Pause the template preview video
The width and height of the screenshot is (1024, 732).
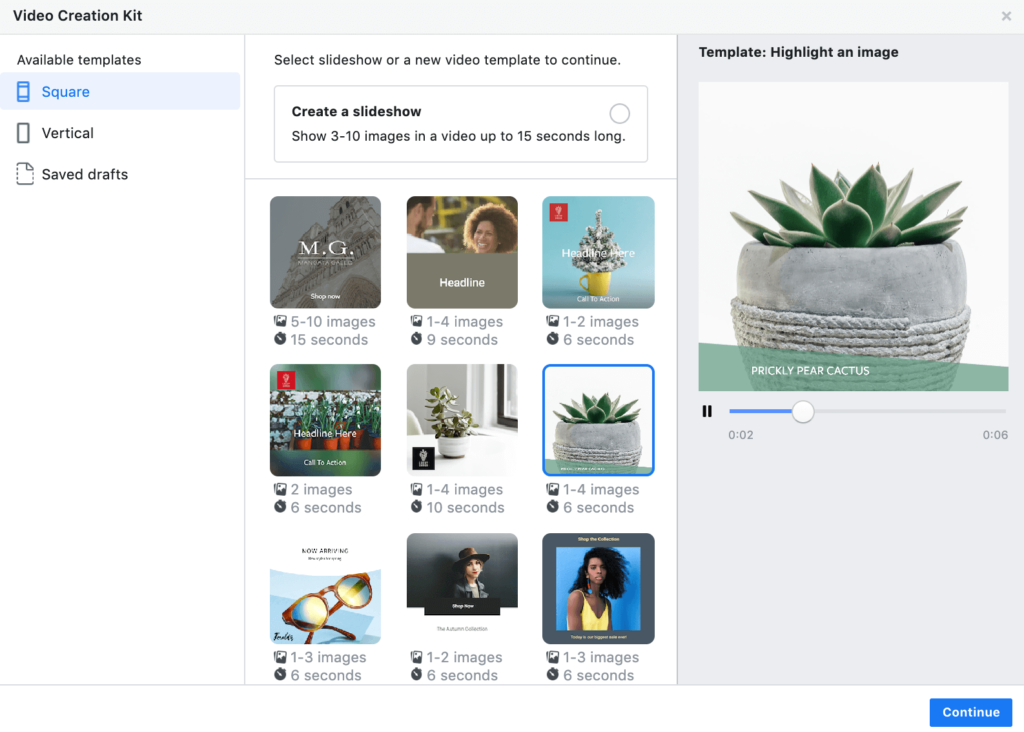[x=707, y=411]
